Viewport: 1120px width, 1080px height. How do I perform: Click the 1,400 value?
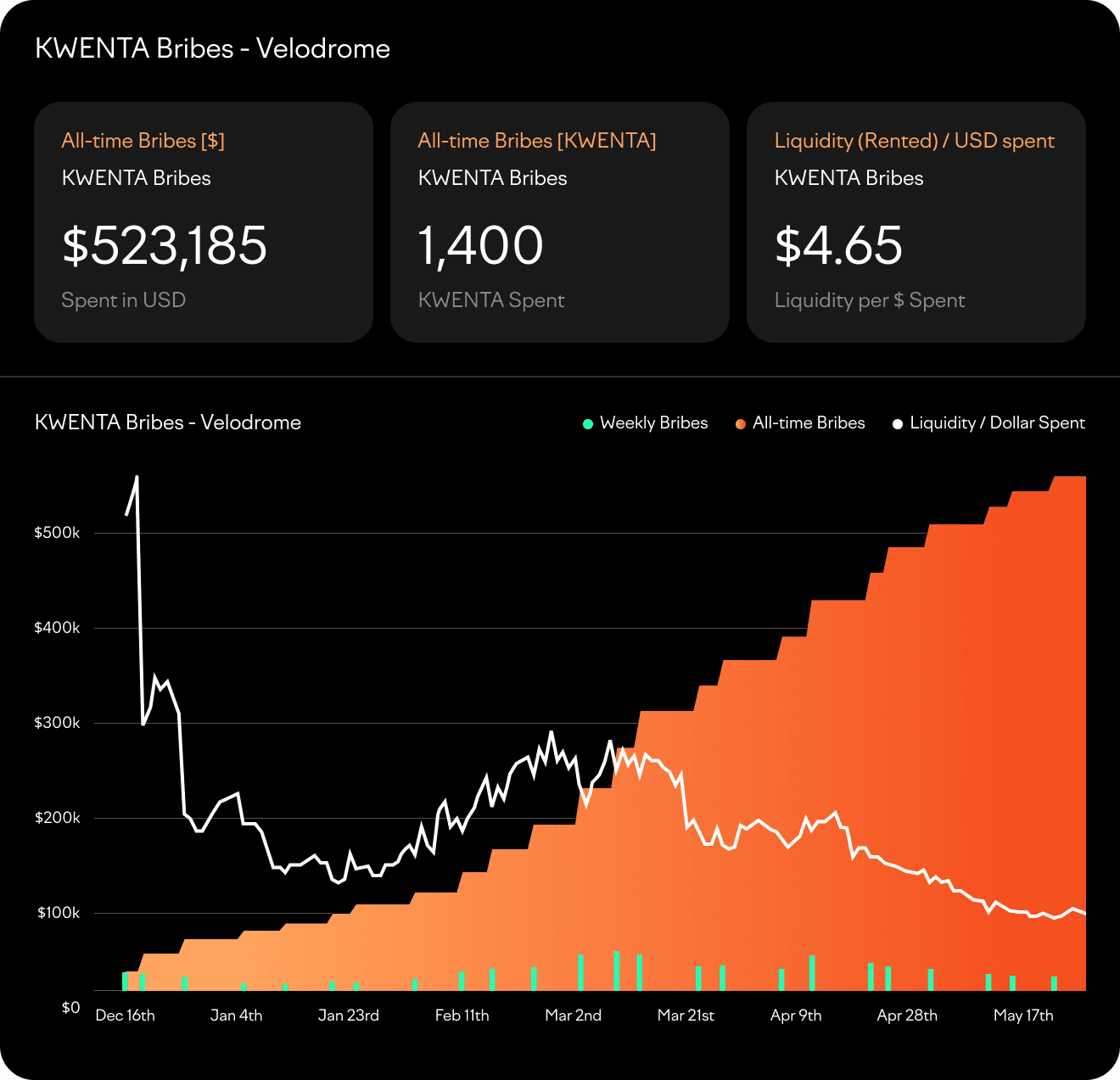[481, 245]
